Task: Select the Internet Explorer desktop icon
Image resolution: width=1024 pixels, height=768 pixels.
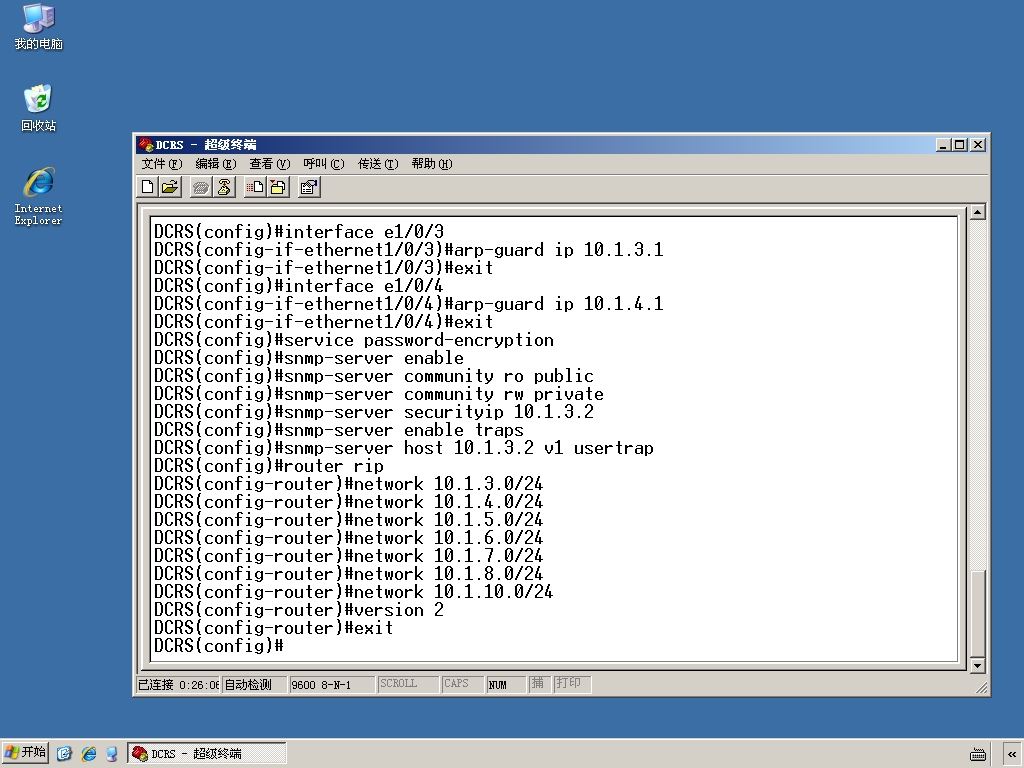Action: (39, 196)
